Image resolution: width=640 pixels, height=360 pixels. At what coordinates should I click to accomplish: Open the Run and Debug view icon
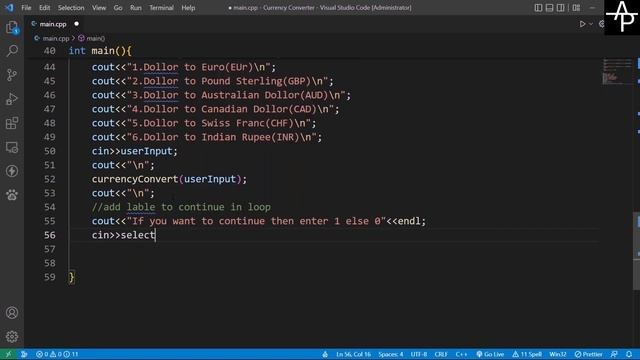pos(12,99)
